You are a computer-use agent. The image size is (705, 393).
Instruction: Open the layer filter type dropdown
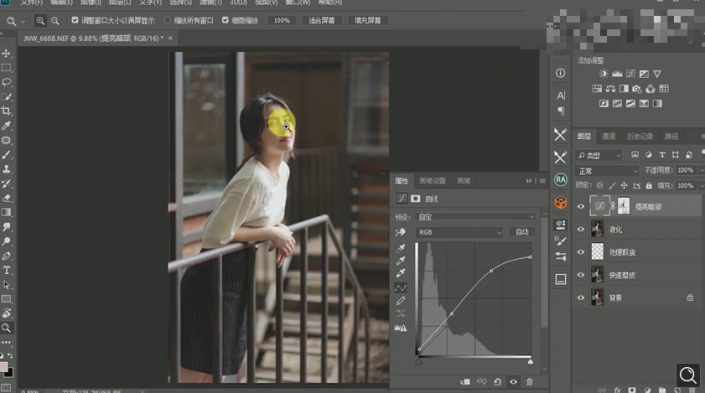(x=599, y=155)
